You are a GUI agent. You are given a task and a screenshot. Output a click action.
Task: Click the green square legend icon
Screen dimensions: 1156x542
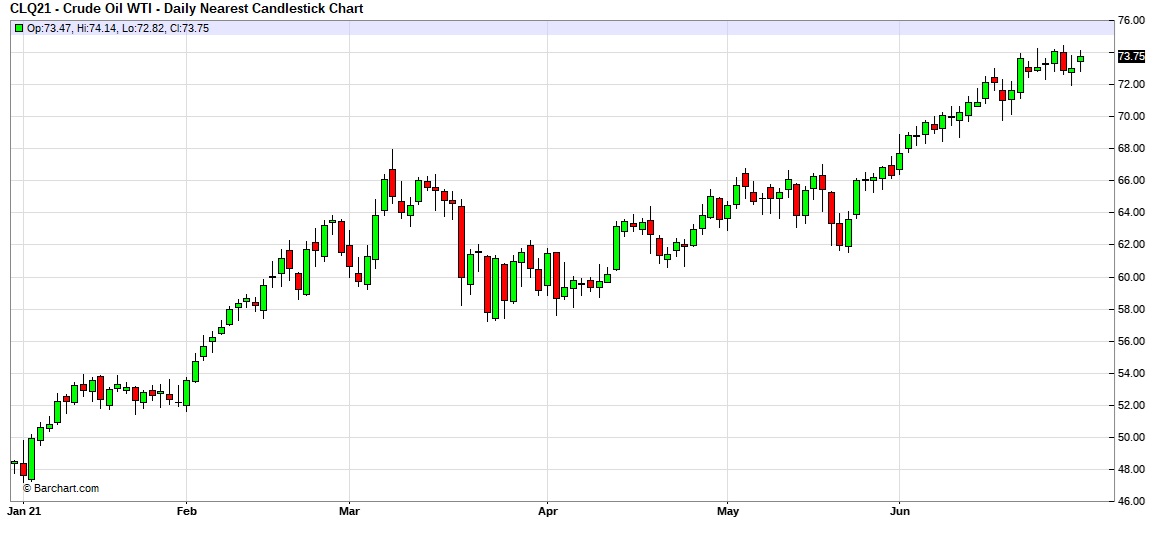click(19, 28)
